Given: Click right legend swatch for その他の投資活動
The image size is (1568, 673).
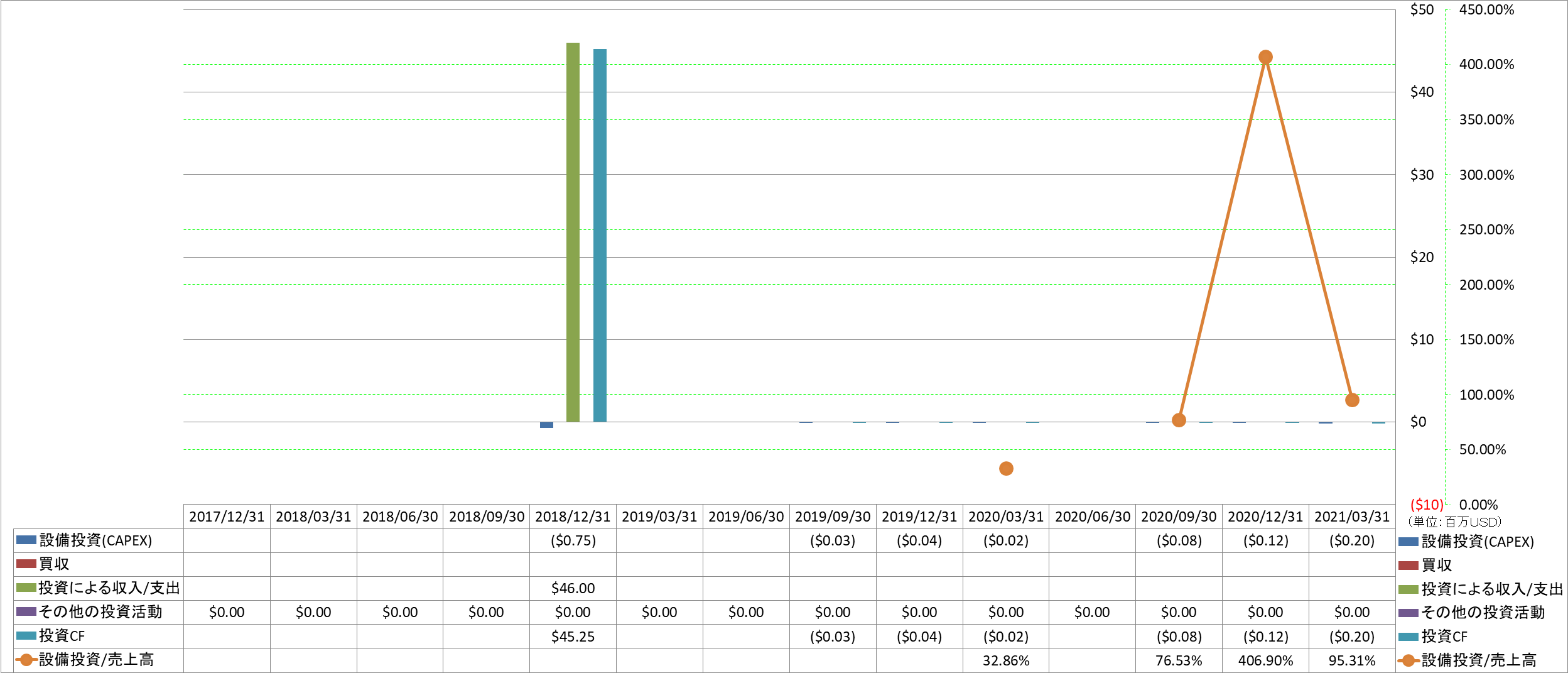Looking at the screenshot, I should click(1408, 613).
